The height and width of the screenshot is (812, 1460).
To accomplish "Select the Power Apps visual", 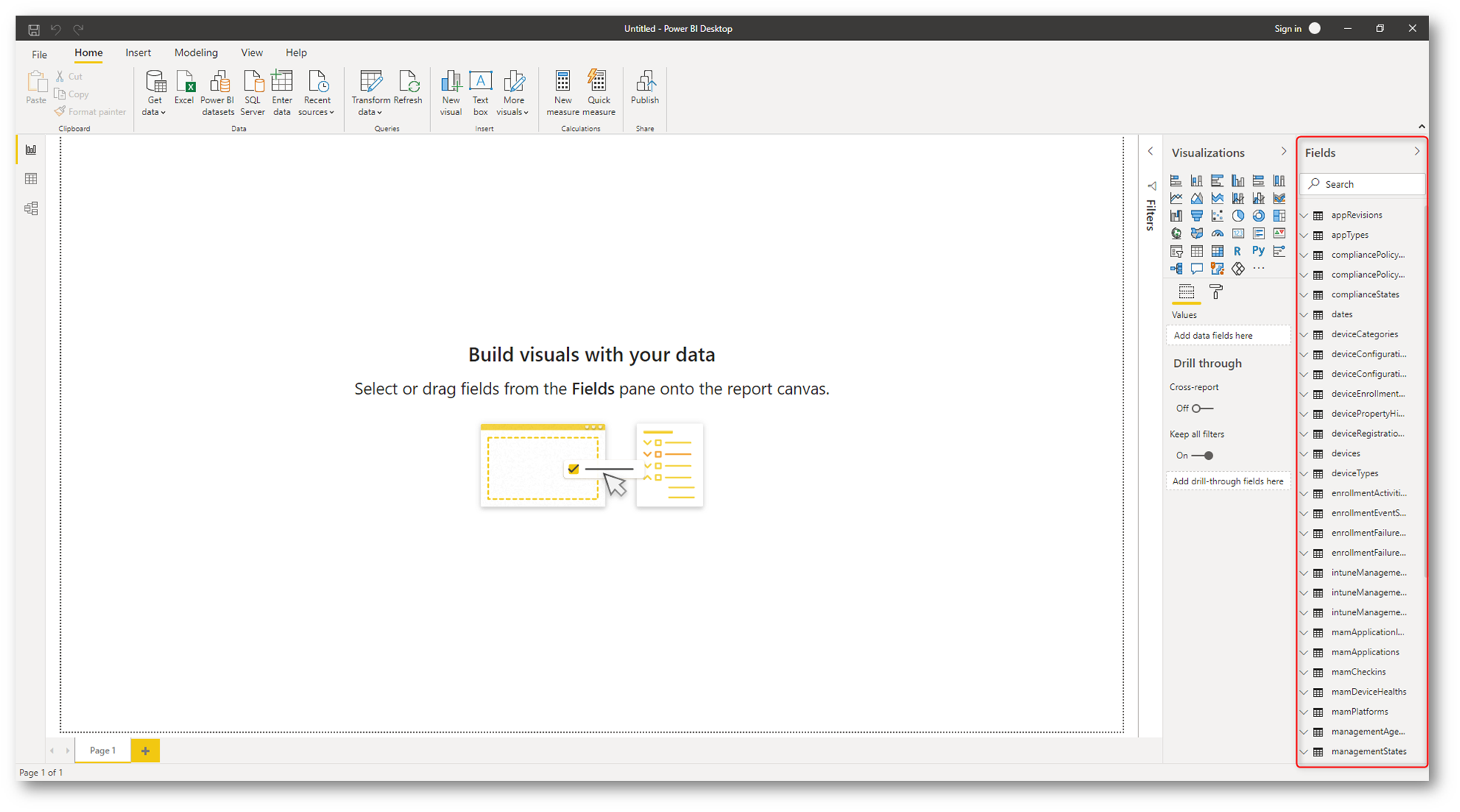I will (x=1238, y=269).
